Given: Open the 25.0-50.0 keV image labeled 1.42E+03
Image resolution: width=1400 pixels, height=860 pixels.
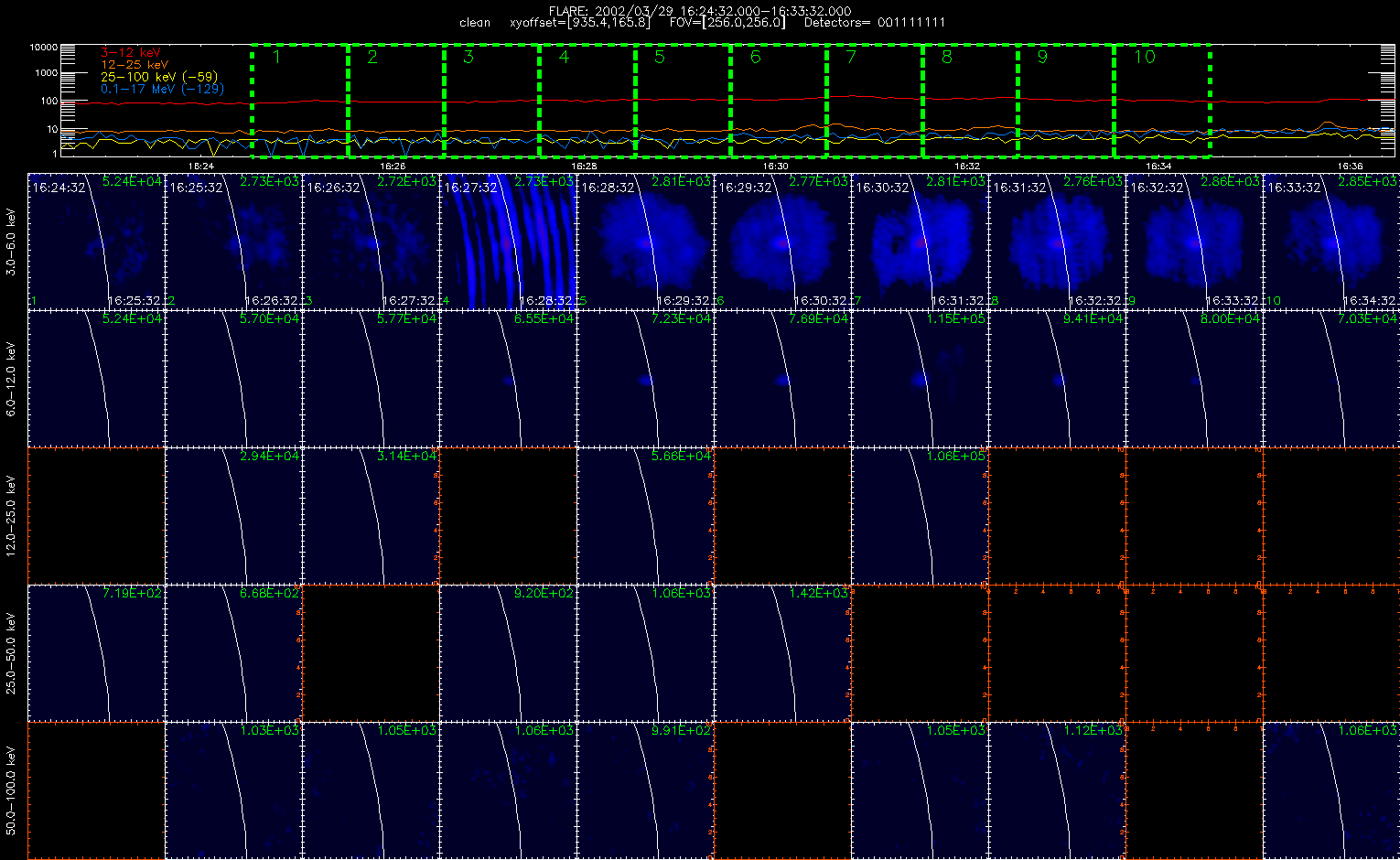Looking at the screenshot, I should point(782,652).
